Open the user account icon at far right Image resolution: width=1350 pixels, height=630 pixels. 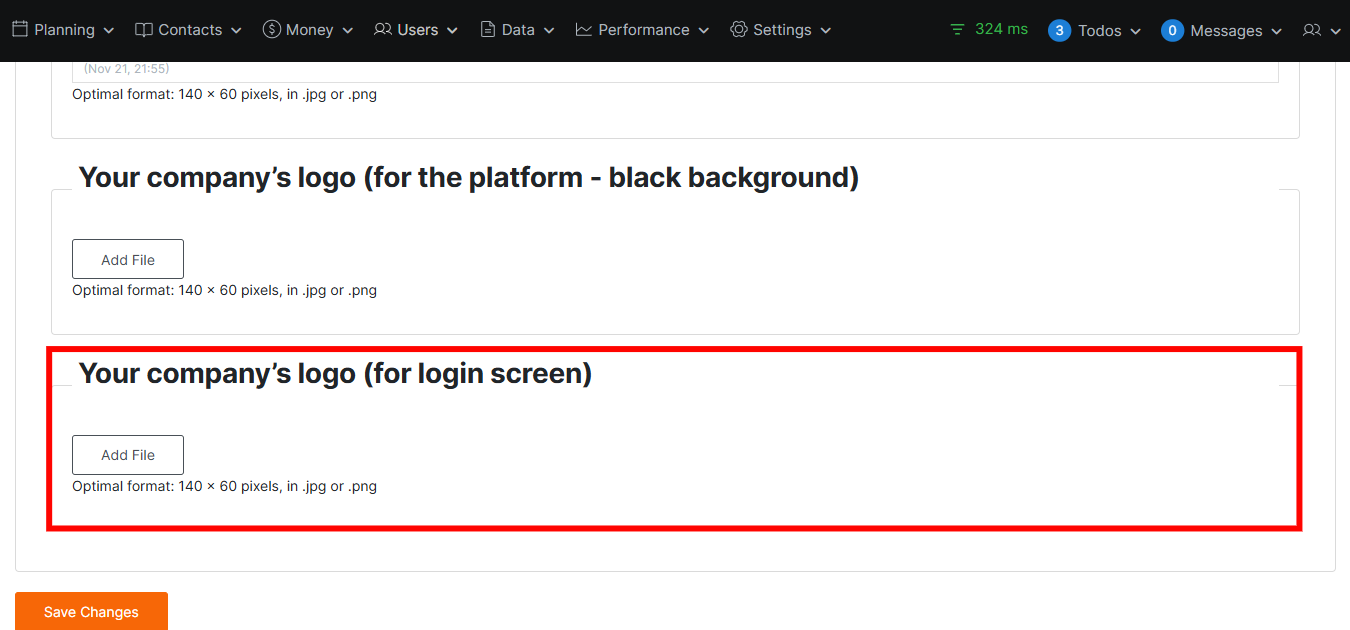click(x=1312, y=31)
